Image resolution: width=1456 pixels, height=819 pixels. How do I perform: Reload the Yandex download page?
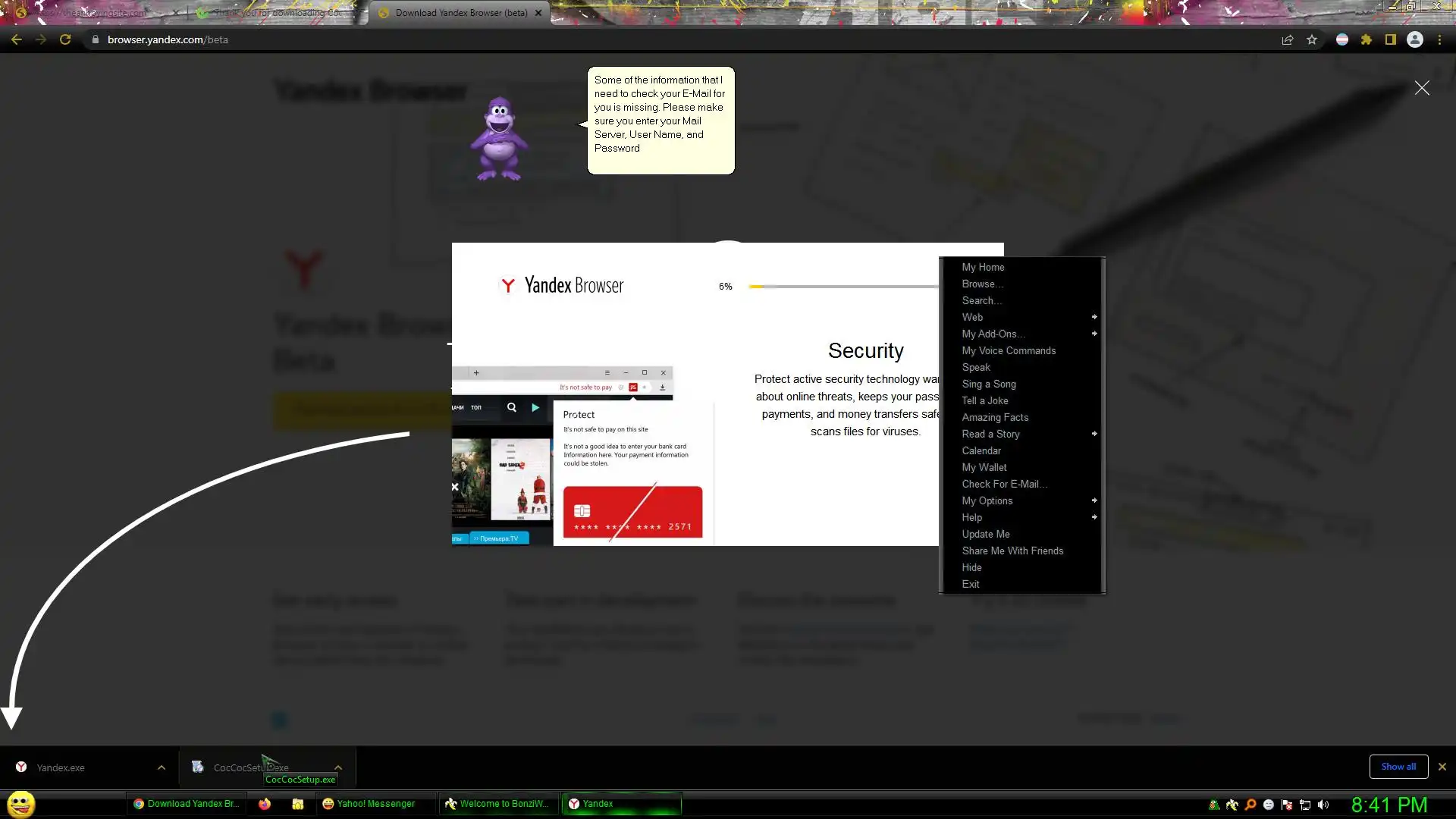[x=65, y=39]
